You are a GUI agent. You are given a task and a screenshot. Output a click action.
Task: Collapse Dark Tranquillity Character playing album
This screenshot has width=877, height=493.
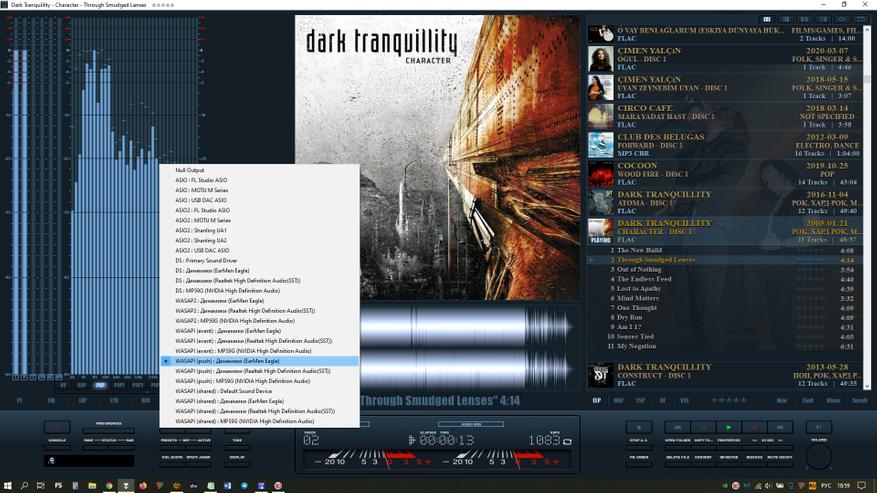[x=725, y=231]
